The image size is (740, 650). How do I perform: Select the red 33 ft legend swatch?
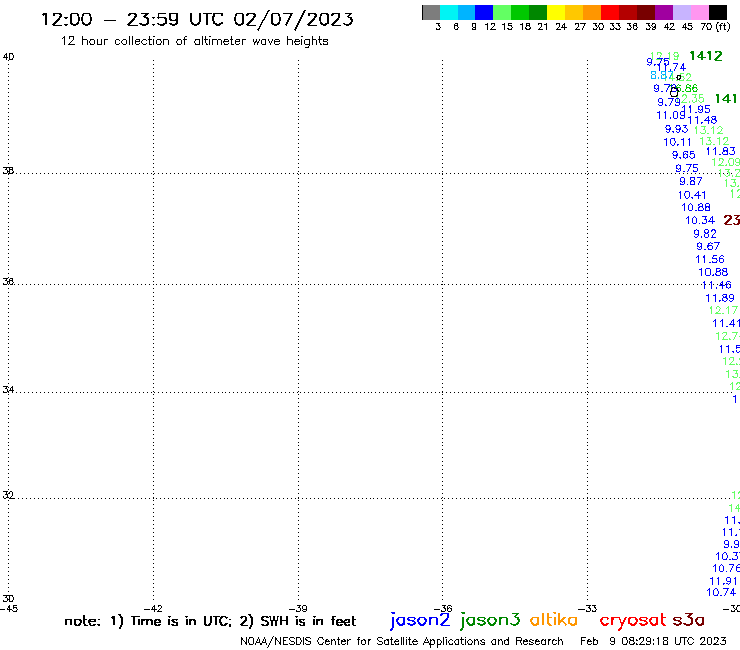pyautogui.click(x=610, y=13)
